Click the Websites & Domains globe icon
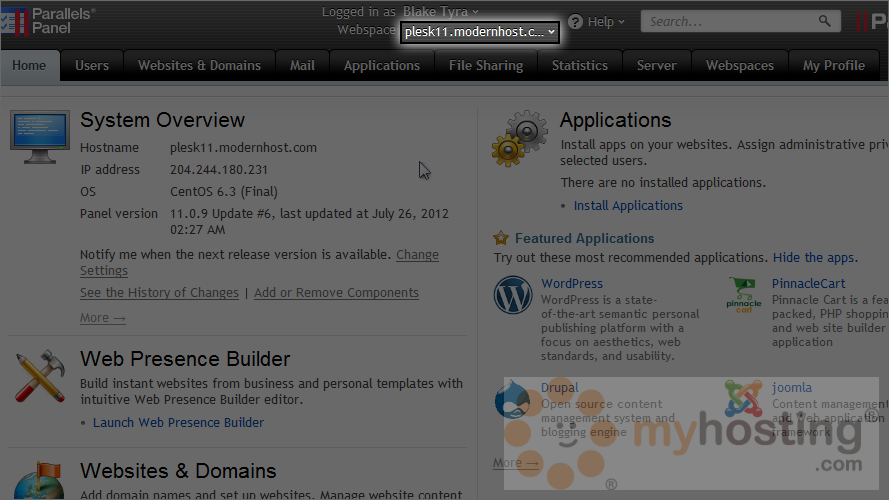The height and width of the screenshot is (500, 889). pyautogui.click(x=39, y=481)
